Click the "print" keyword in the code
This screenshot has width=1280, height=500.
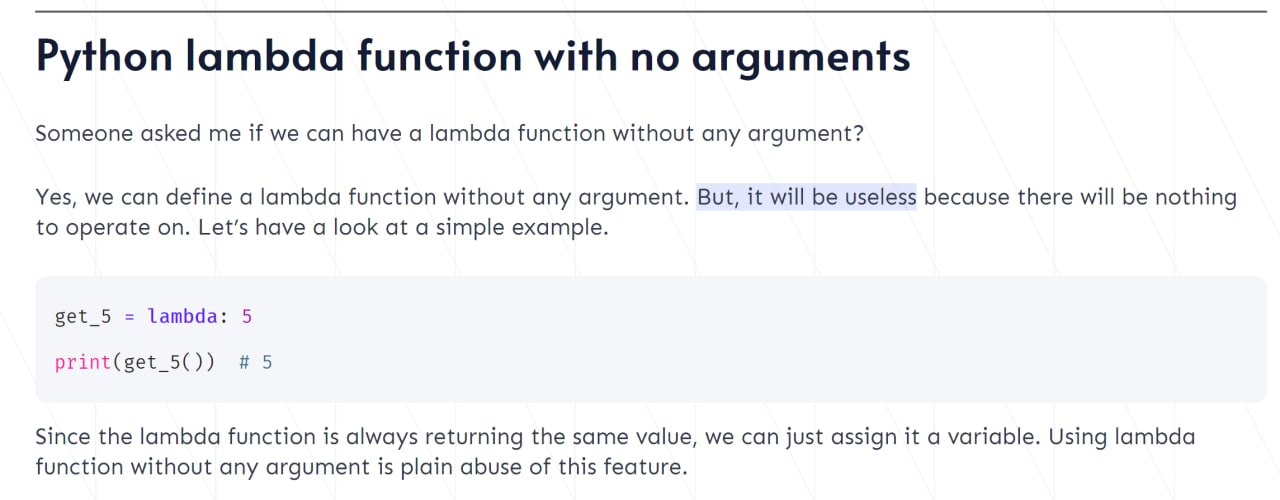coord(82,362)
